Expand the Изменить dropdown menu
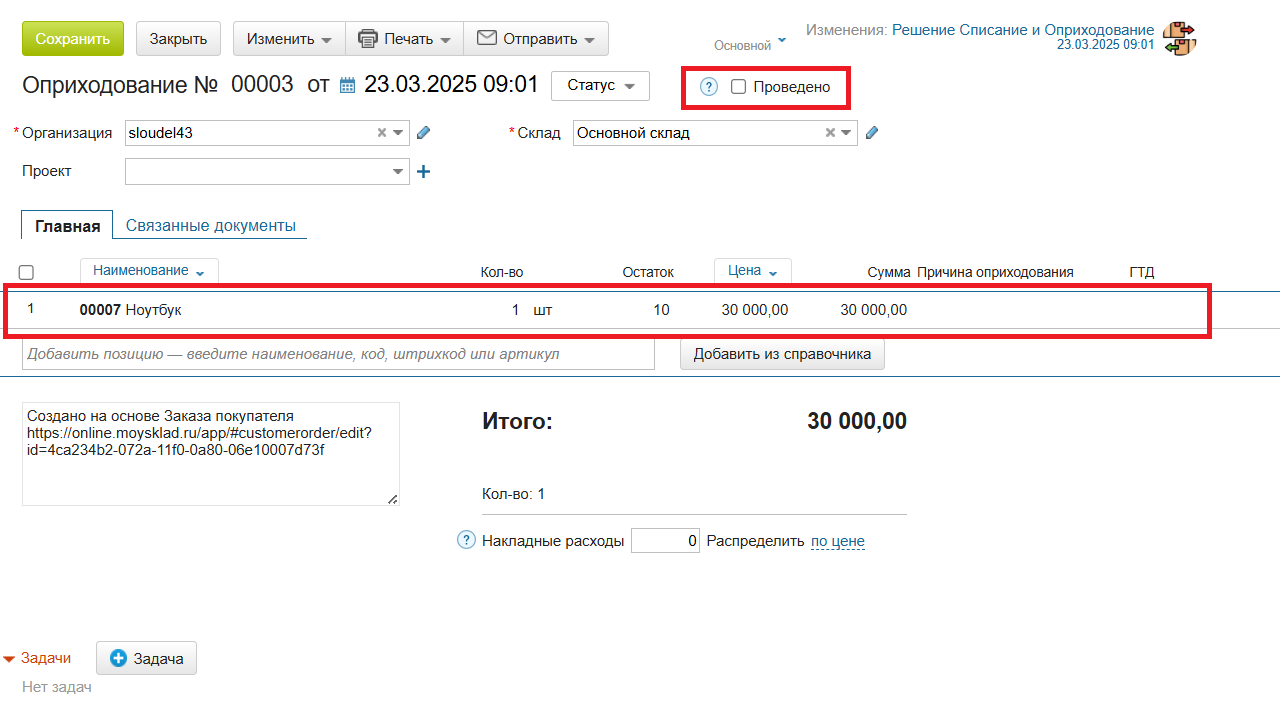This screenshot has width=1280, height=720. 289,39
